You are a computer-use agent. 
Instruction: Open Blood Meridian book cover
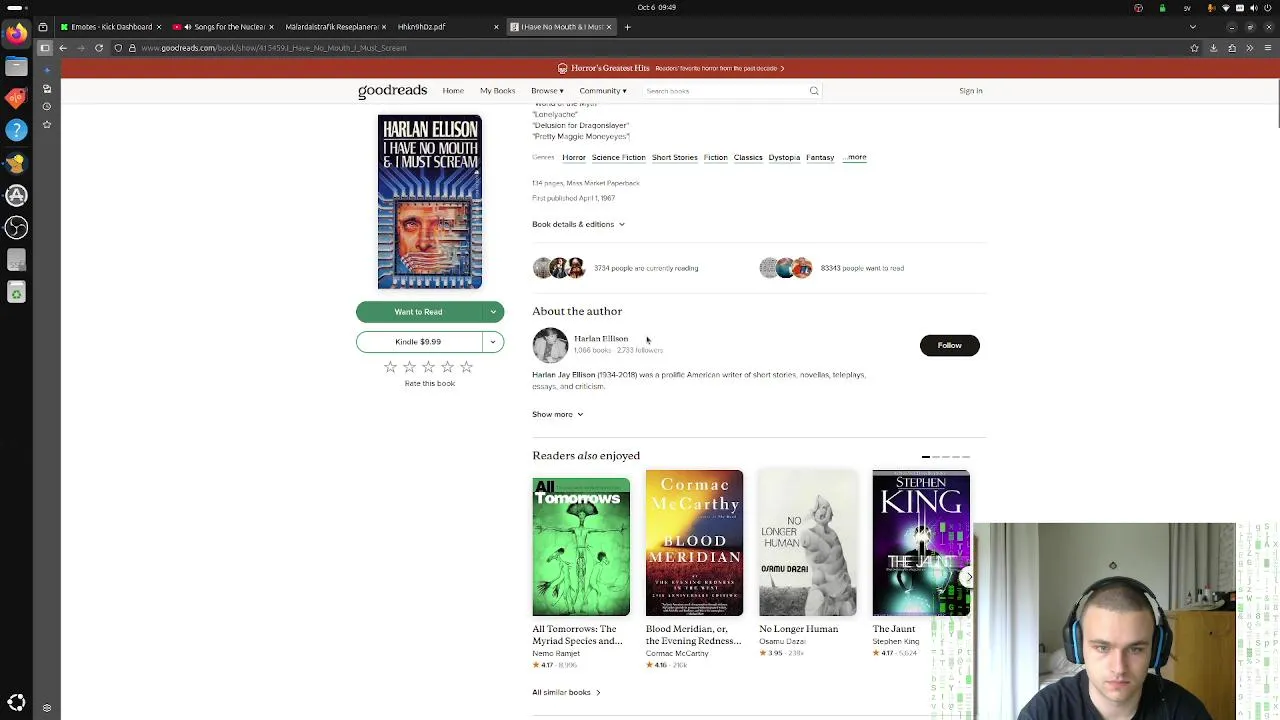(x=694, y=543)
